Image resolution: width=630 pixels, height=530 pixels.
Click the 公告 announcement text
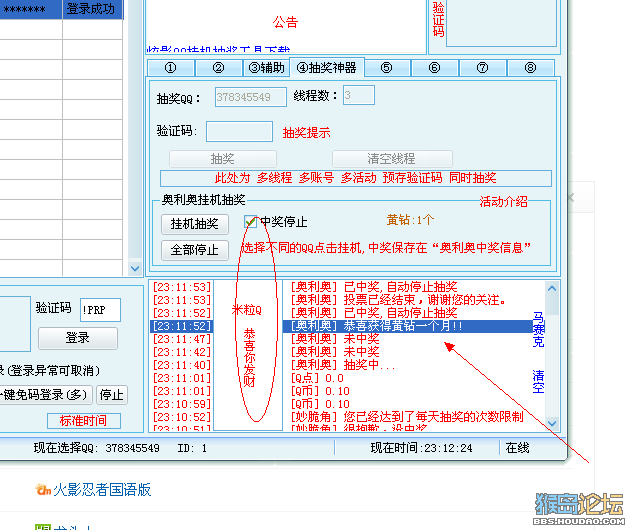pyautogui.click(x=285, y=22)
